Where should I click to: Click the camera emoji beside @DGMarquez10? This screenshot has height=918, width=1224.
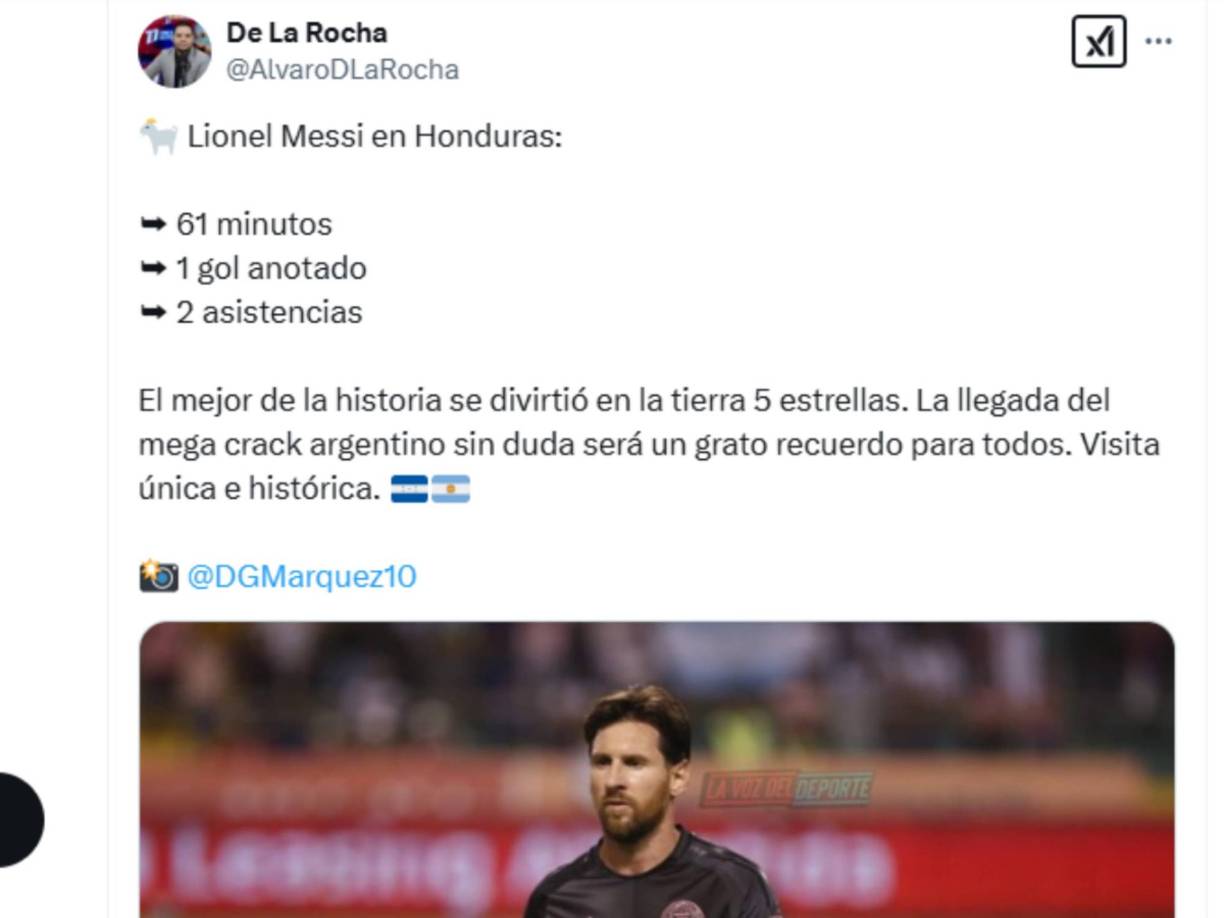coord(158,576)
